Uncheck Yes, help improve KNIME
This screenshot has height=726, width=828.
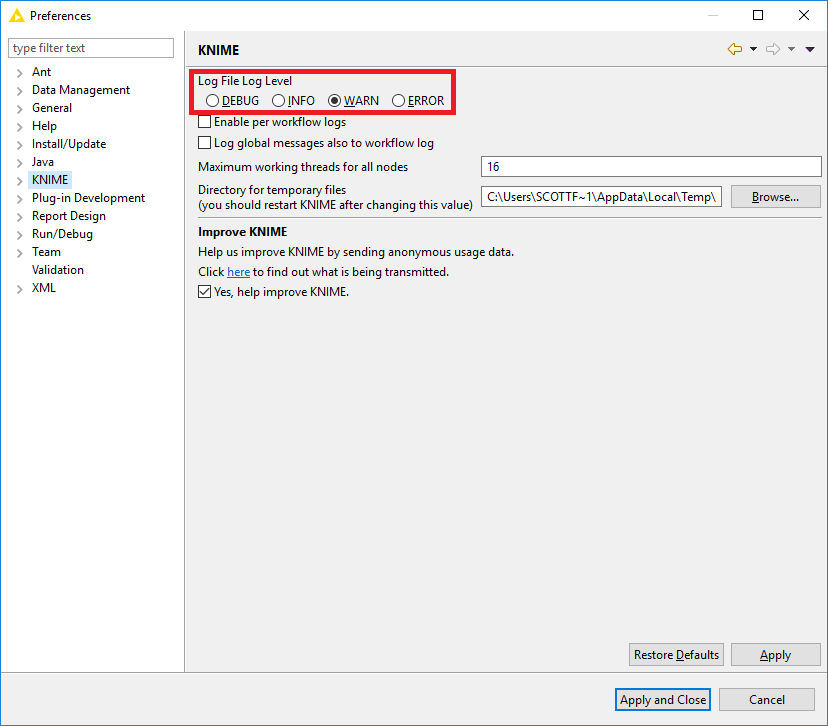click(x=204, y=291)
